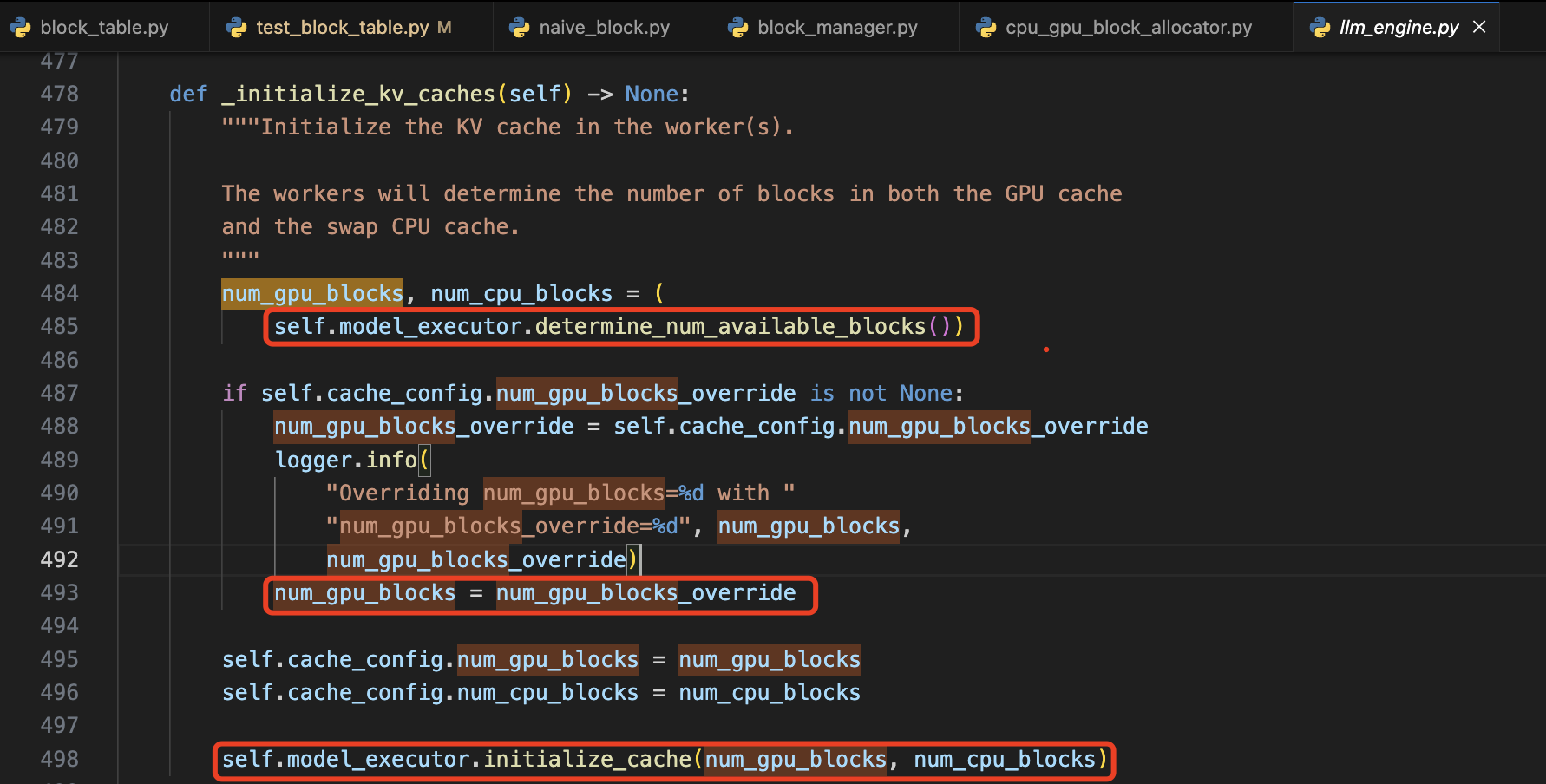Click 'swap CPU cache' docstring text on line 482
Screen dimensions: 1546x784
(x=417, y=226)
